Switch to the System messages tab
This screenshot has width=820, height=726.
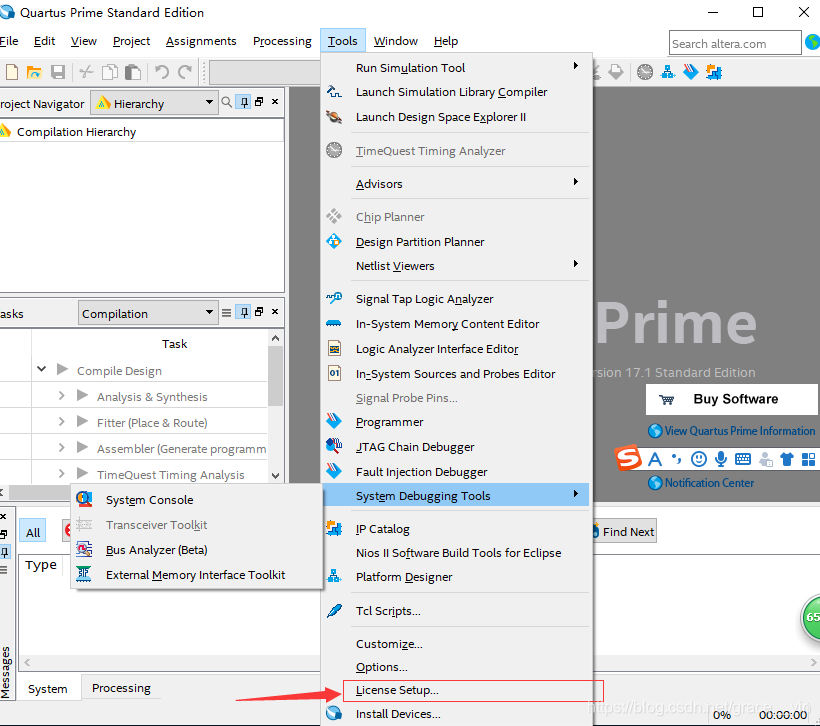coord(48,688)
